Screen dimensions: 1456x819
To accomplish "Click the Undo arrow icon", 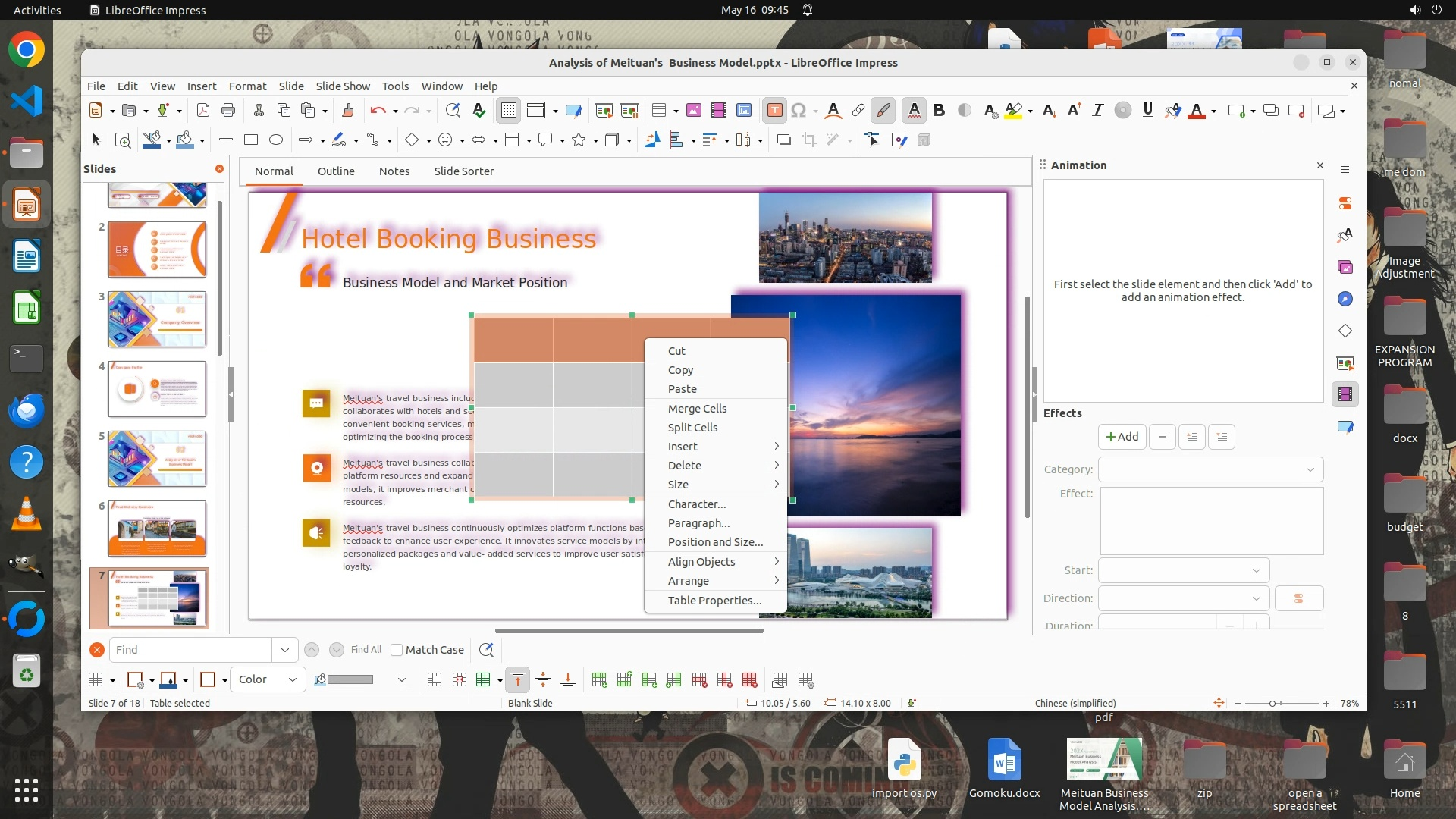I will (x=378, y=111).
